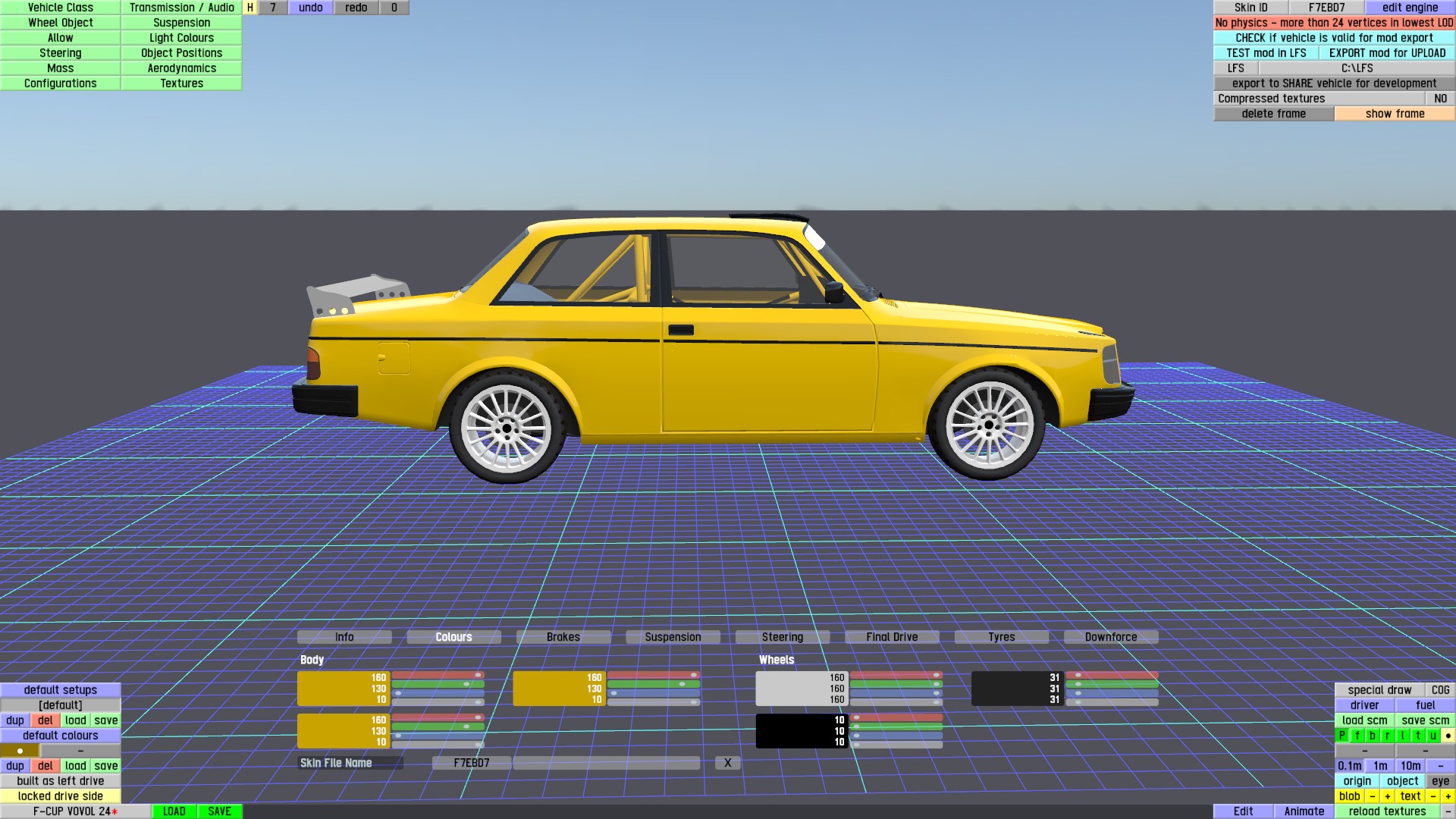Click EXPORT mod for UPLOAD
This screenshot has width=1456, height=819.
(x=1387, y=53)
